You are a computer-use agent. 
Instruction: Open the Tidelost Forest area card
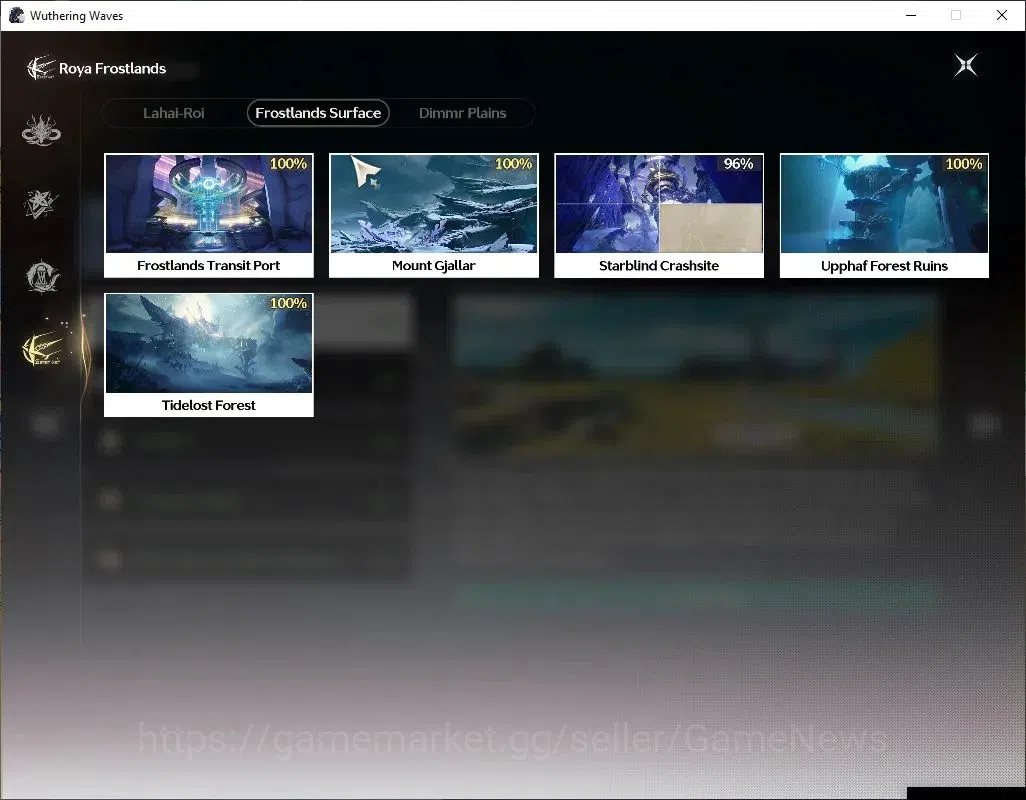[209, 355]
